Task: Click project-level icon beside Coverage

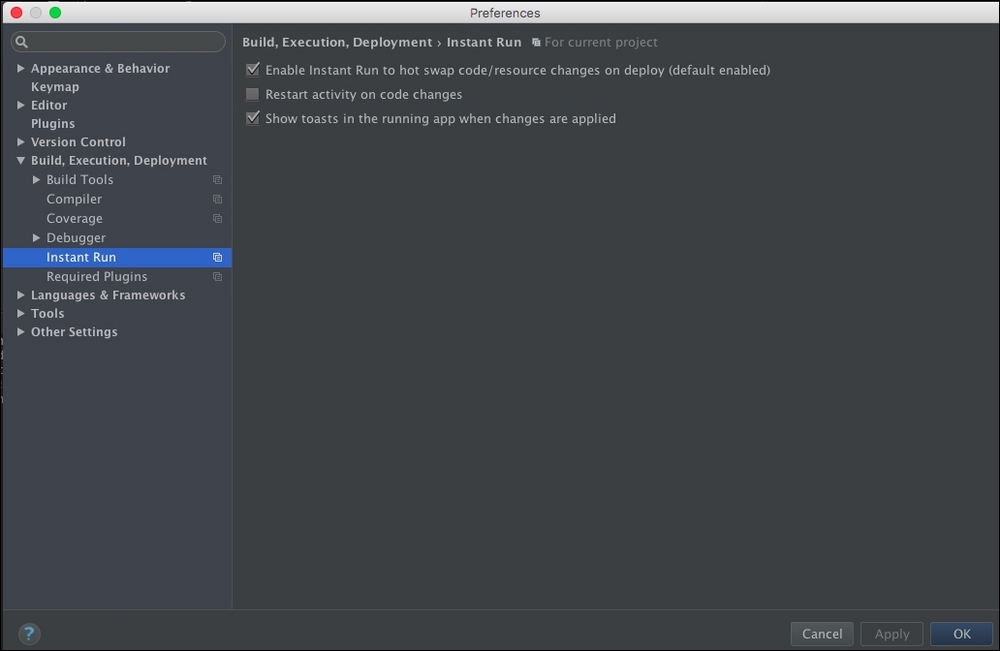Action: click(217, 219)
